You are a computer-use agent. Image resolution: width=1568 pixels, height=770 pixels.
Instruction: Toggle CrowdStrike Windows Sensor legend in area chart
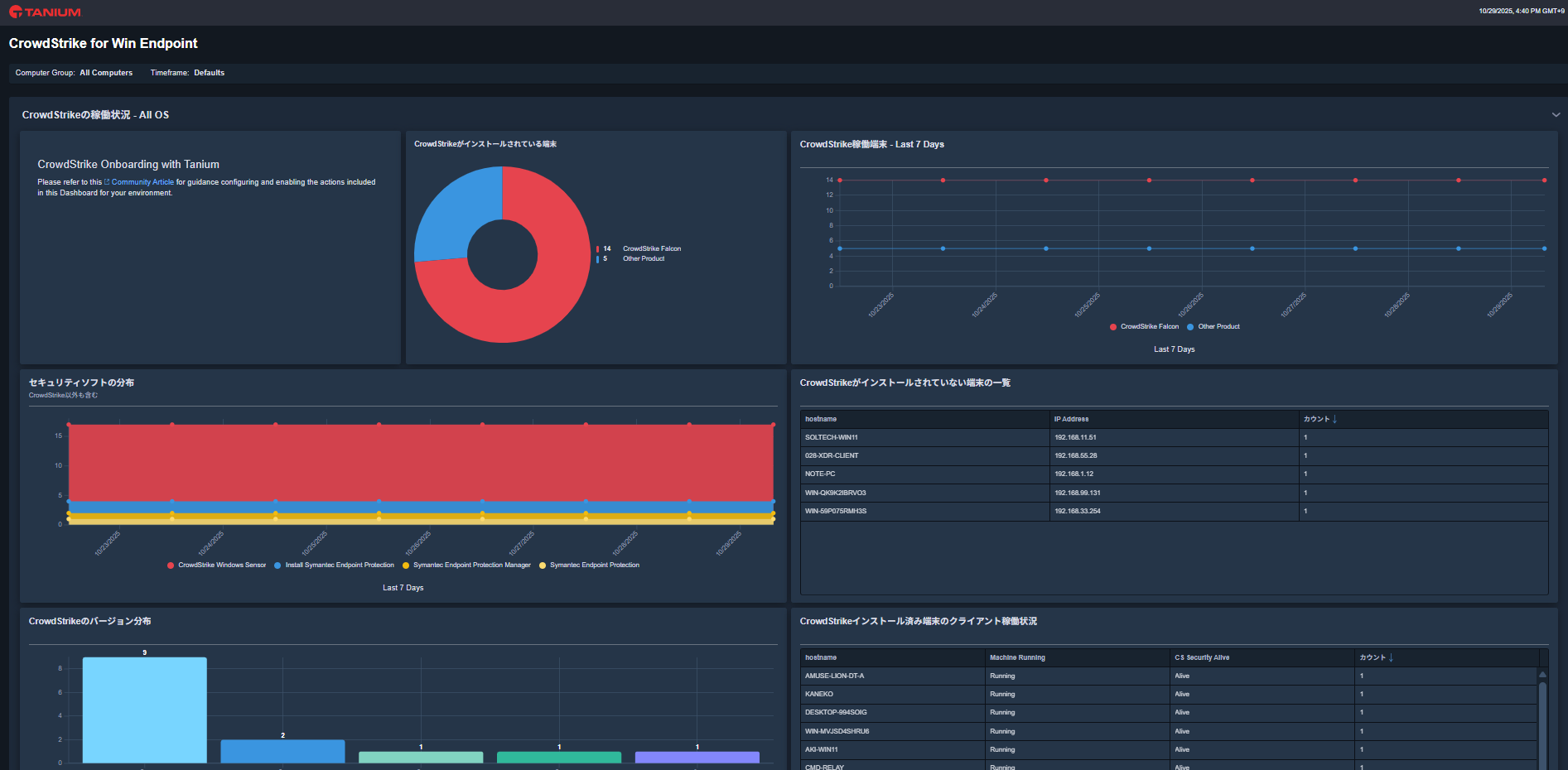tap(216, 565)
